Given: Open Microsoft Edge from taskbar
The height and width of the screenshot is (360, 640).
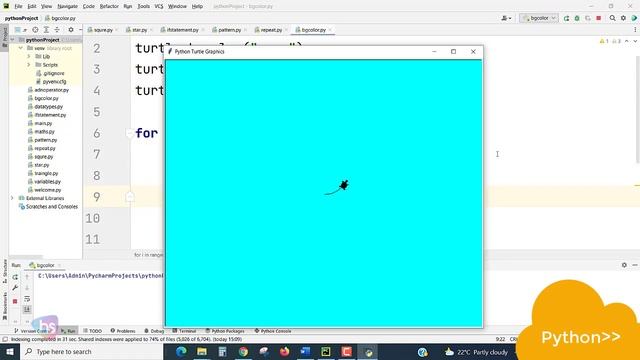Looking at the screenshot, I should pyautogui.click(x=181, y=352).
